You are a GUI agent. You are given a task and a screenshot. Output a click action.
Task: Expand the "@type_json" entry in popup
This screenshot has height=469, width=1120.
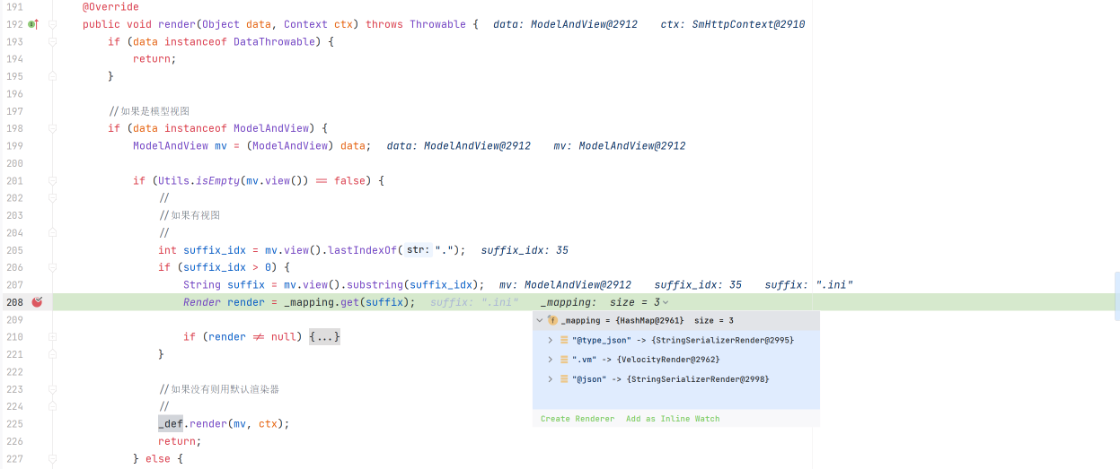coord(551,340)
